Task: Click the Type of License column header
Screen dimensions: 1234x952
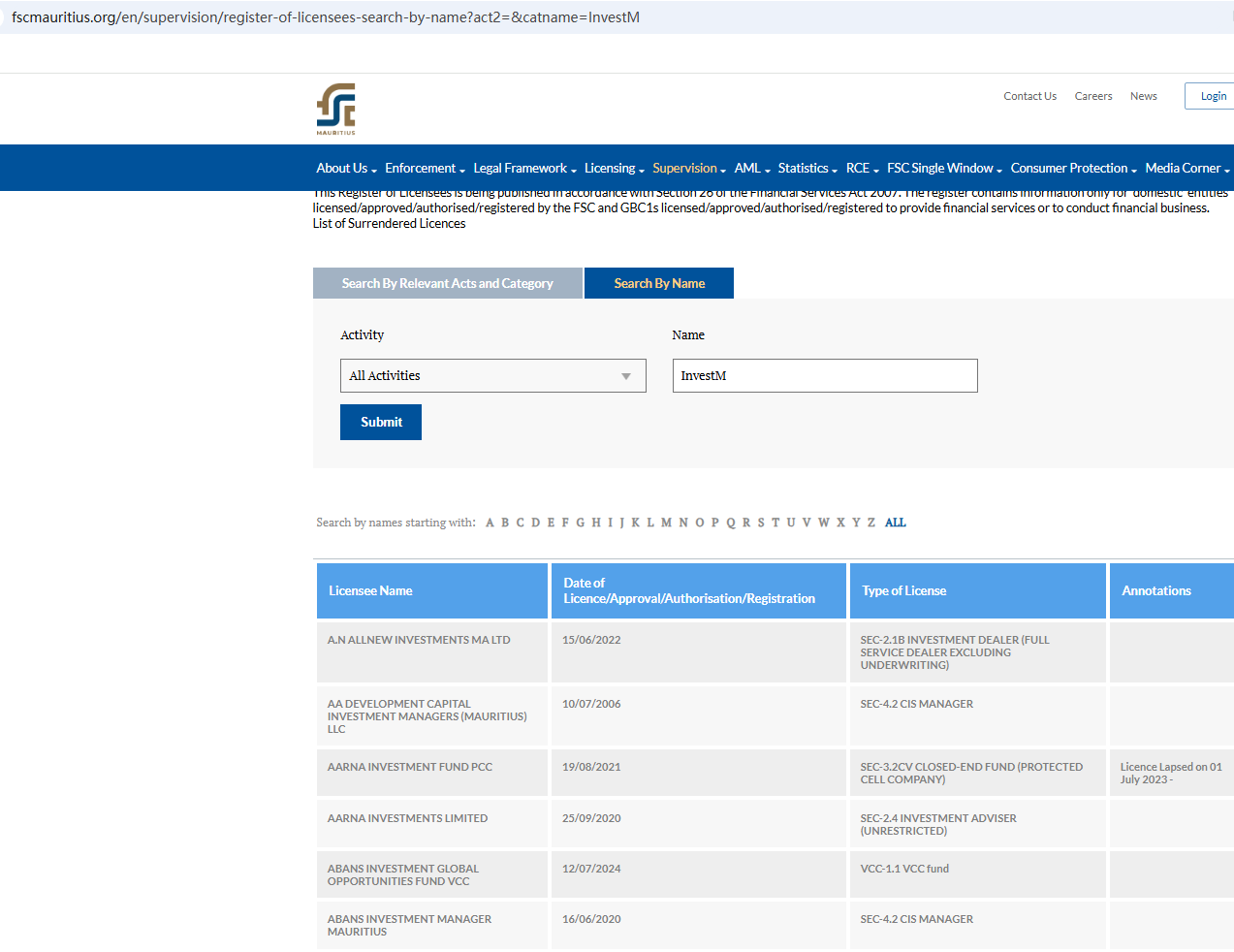Action: 978,590
